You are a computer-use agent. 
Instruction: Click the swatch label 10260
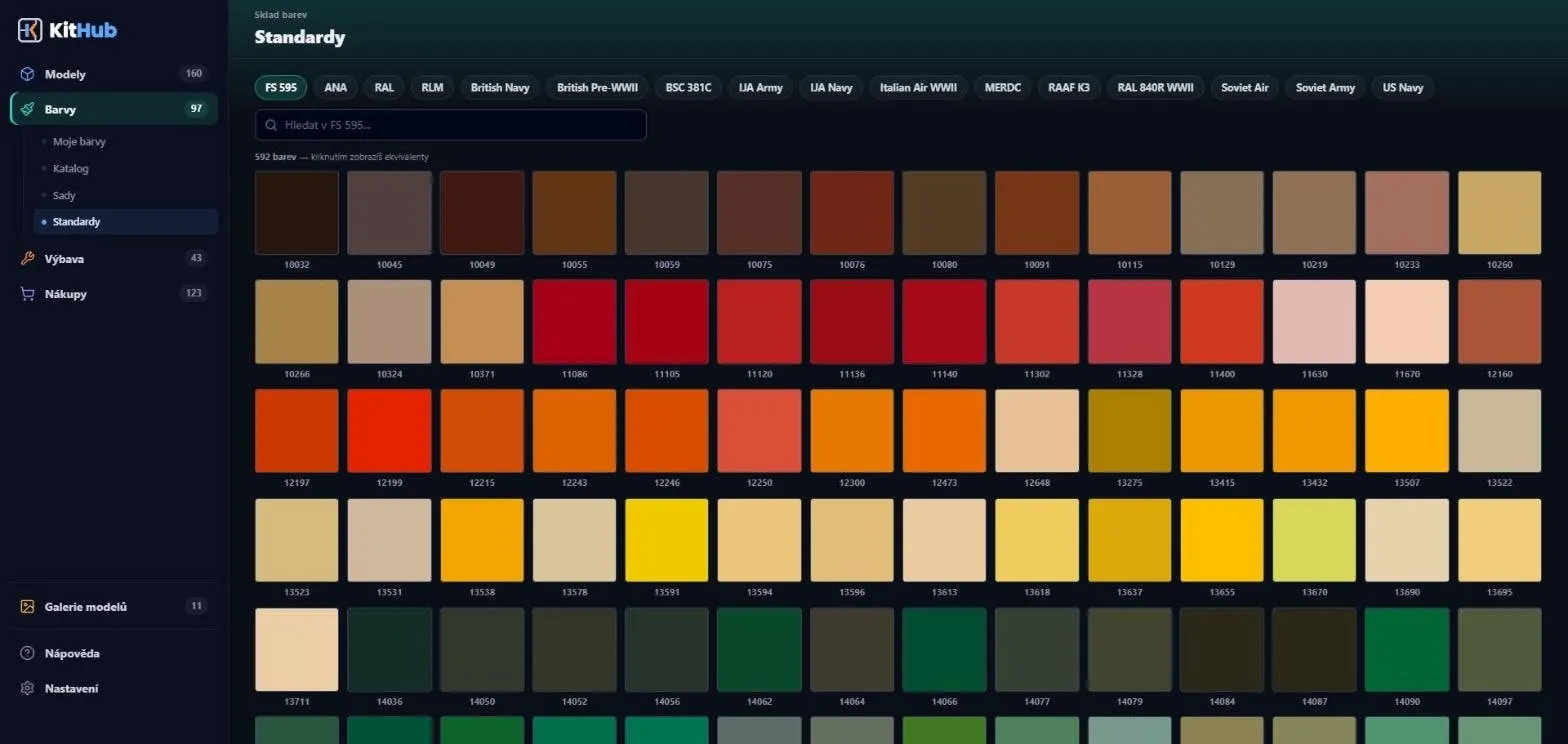pos(1500,265)
